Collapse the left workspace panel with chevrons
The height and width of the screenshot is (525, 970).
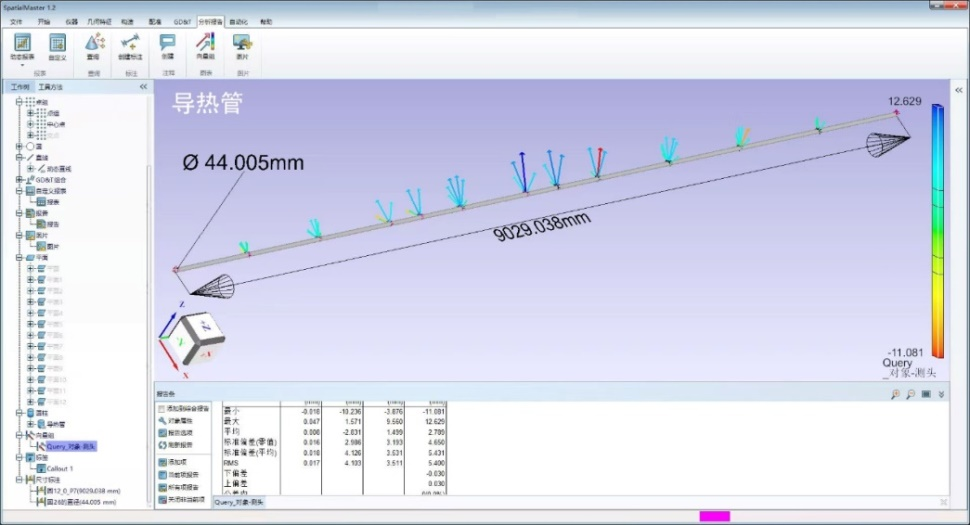click(143, 87)
